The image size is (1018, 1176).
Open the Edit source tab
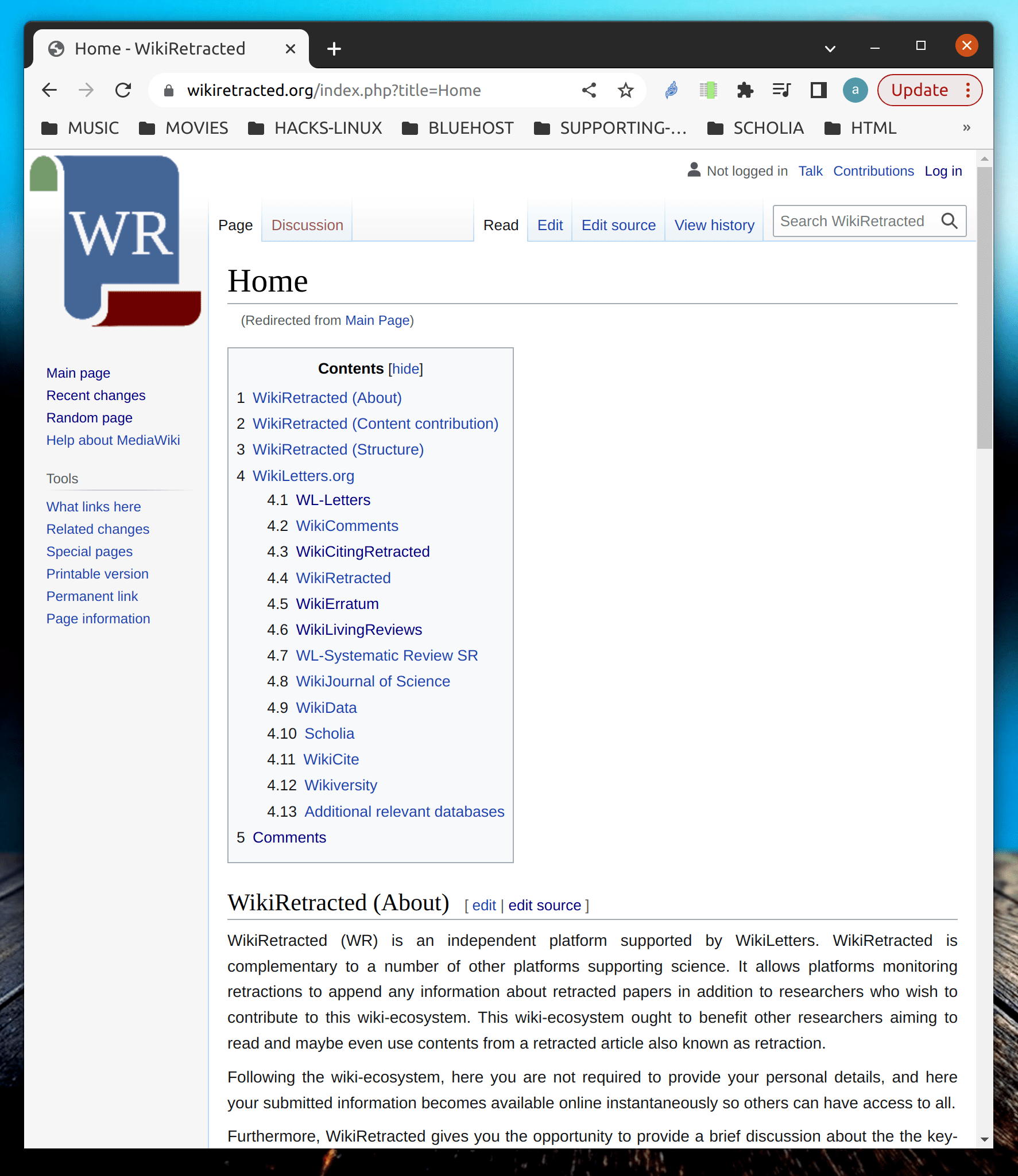(618, 225)
